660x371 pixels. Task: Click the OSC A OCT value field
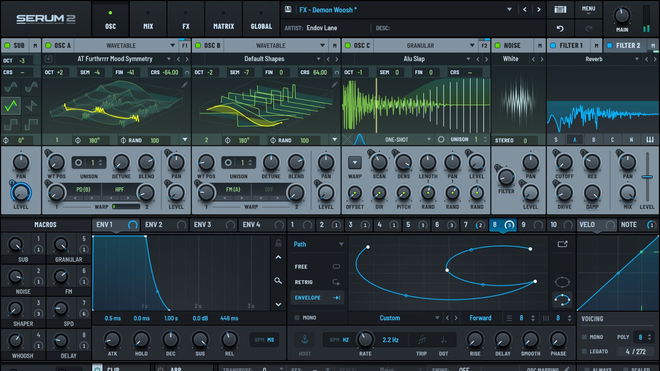point(55,72)
